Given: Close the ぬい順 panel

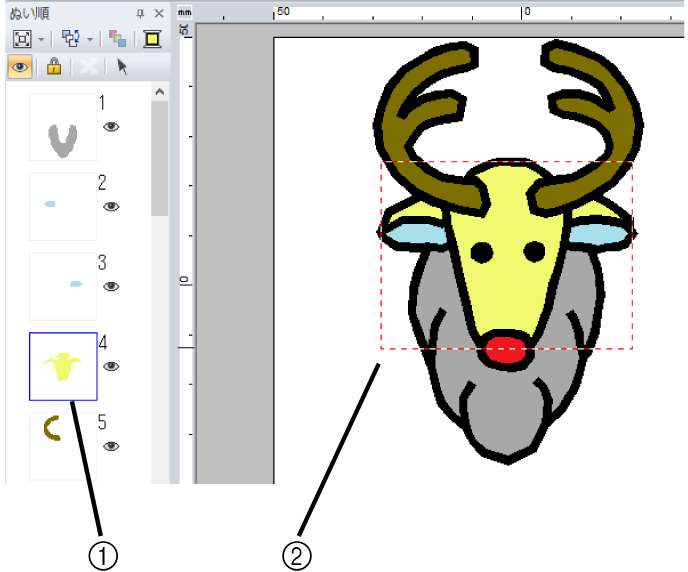Looking at the screenshot, I should [159, 14].
